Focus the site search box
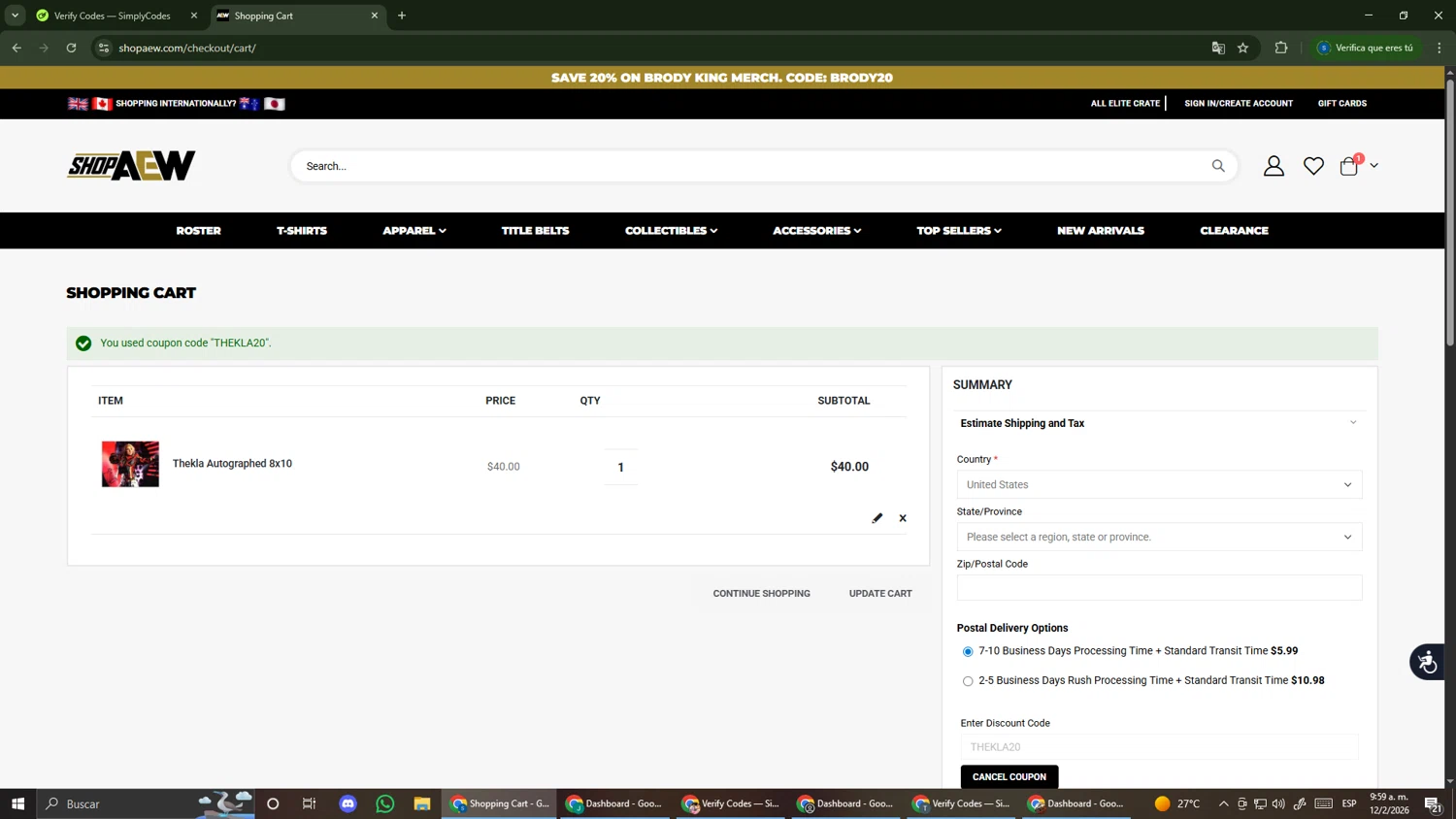The image size is (1456, 819). coord(752,166)
